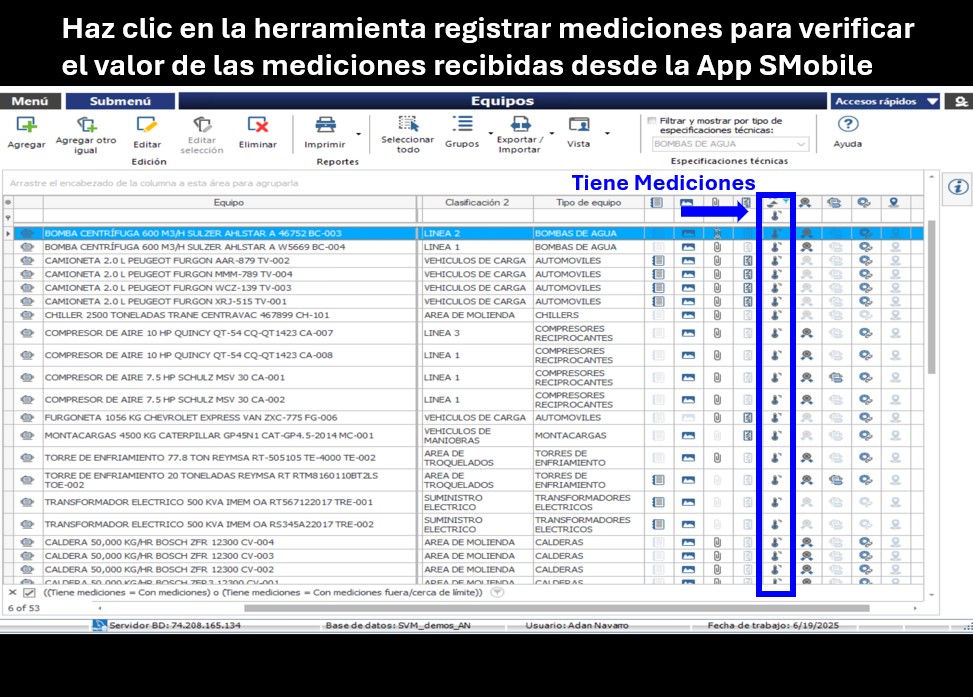Clear the grid filter with the X button
Screen dimensions: 973x697
[x=12, y=593]
